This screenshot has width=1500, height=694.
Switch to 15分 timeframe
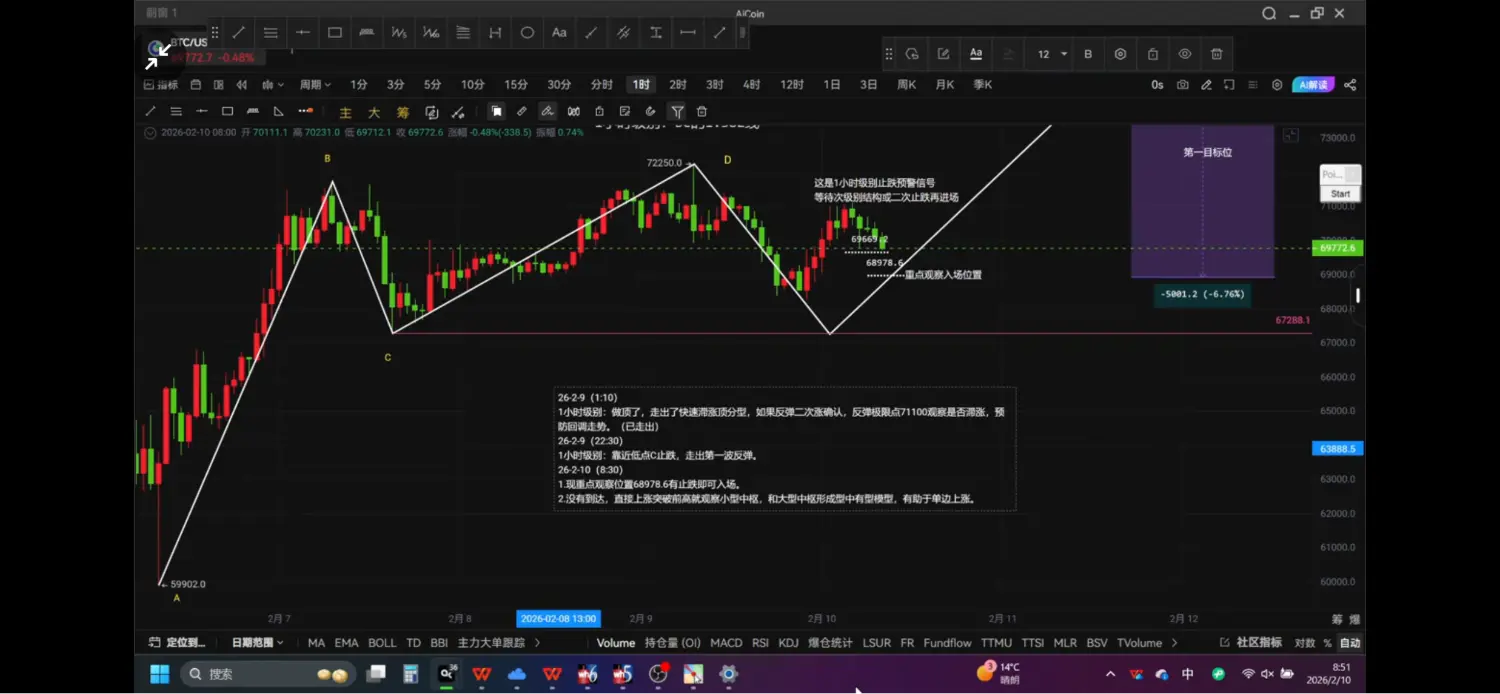click(516, 85)
